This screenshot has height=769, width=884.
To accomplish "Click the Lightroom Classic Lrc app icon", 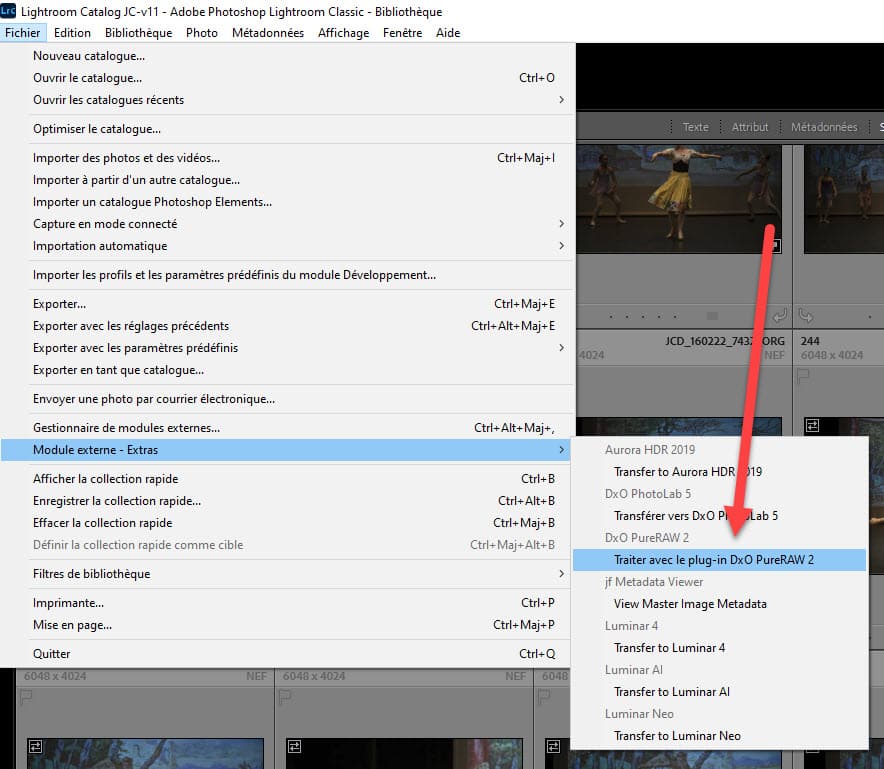I will click(x=8, y=10).
